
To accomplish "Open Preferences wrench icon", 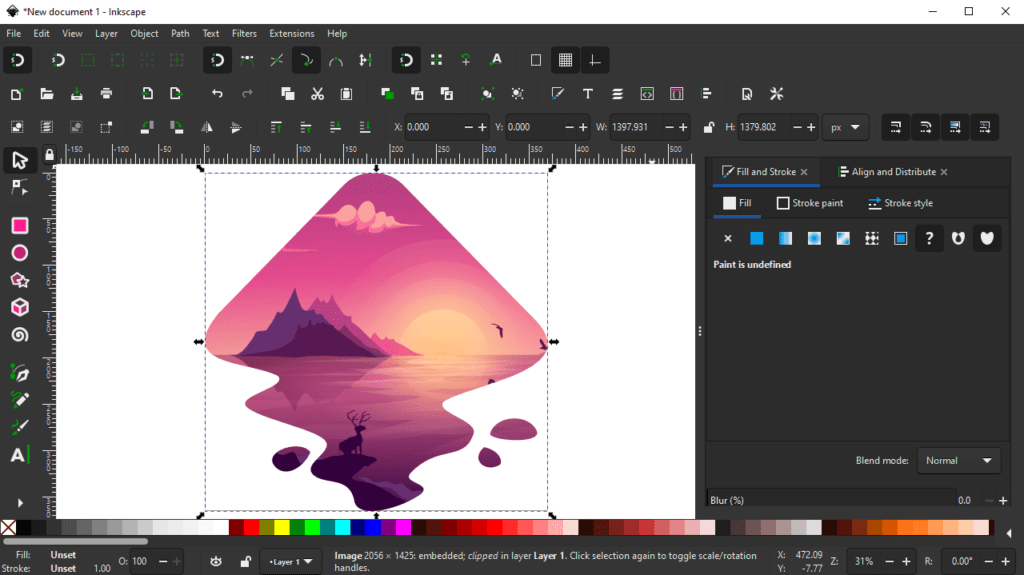I will 776,94.
